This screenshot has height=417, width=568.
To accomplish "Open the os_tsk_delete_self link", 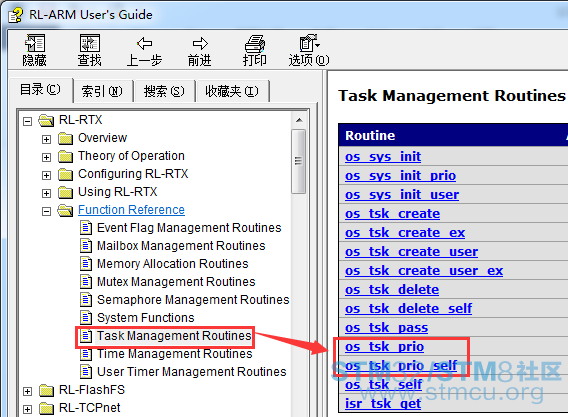I will pyautogui.click(x=408, y=309).
